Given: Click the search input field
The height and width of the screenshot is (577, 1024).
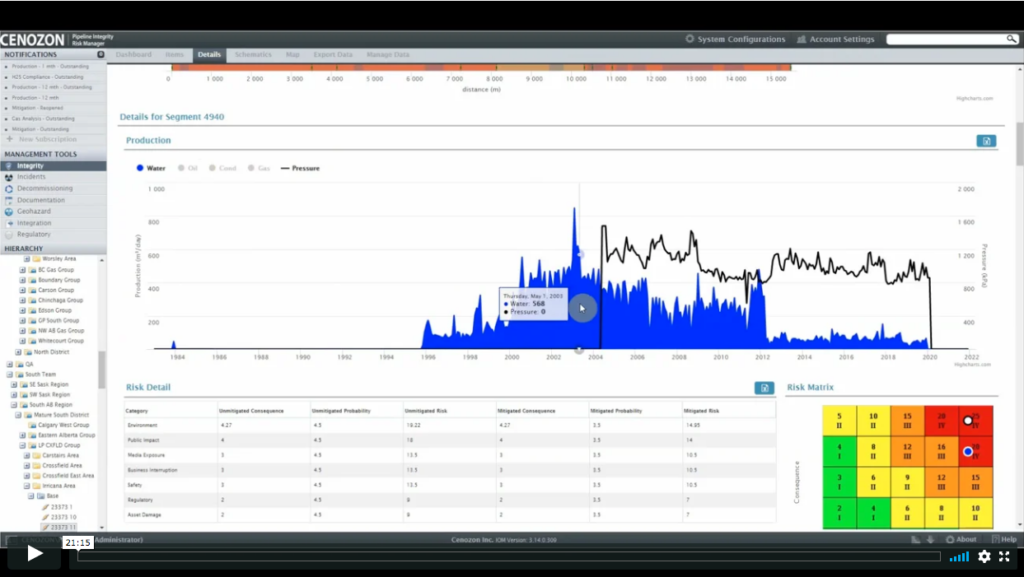Looking at the screenshot, I should tap(946, 39).
